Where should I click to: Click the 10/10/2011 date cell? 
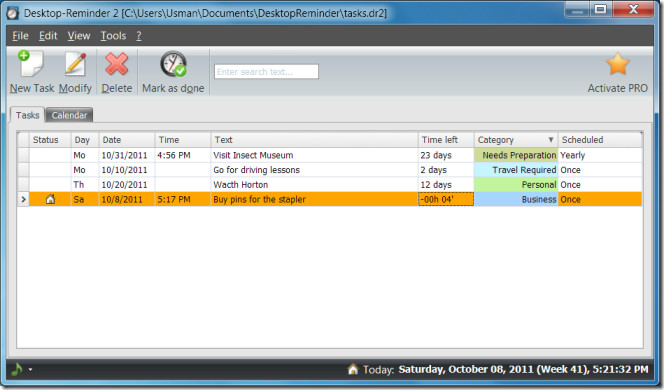[x=127, y=170]
